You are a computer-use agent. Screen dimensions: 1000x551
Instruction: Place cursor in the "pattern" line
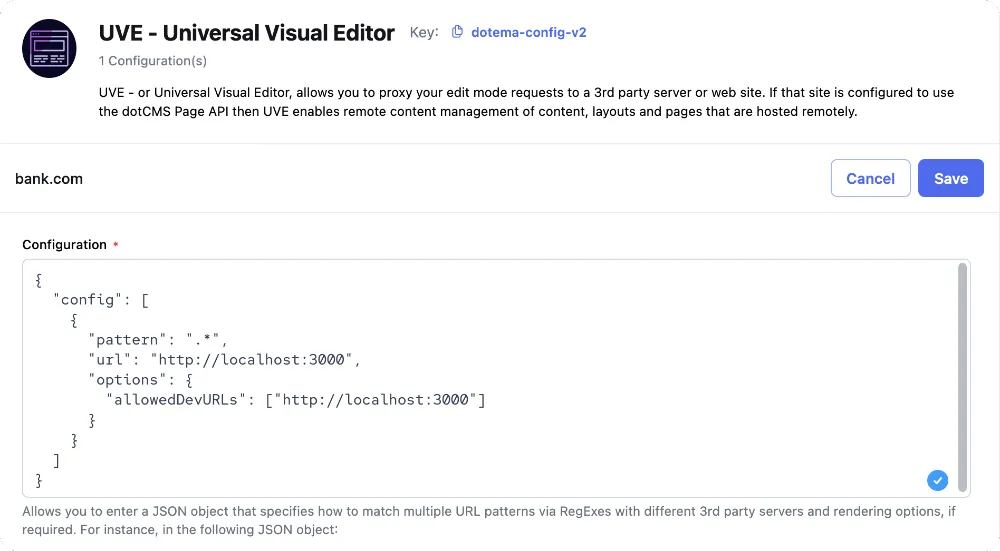(x=158, y=339)
